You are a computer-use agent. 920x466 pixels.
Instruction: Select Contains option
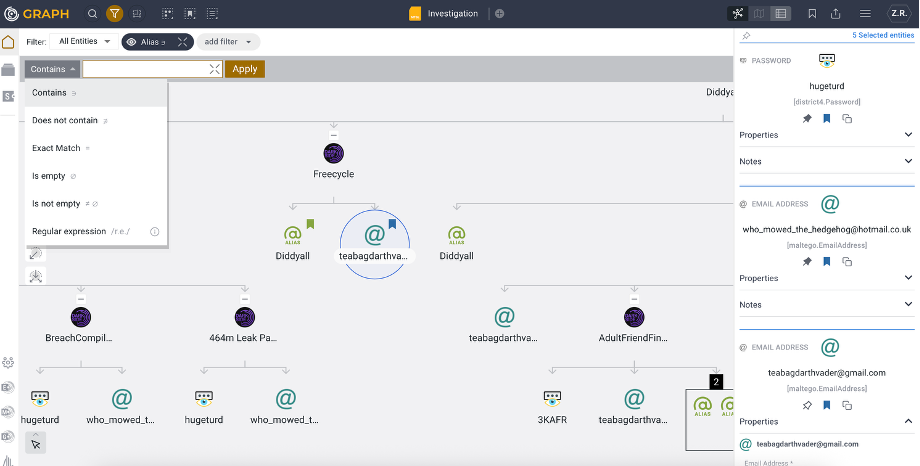[x=96, y=93]
